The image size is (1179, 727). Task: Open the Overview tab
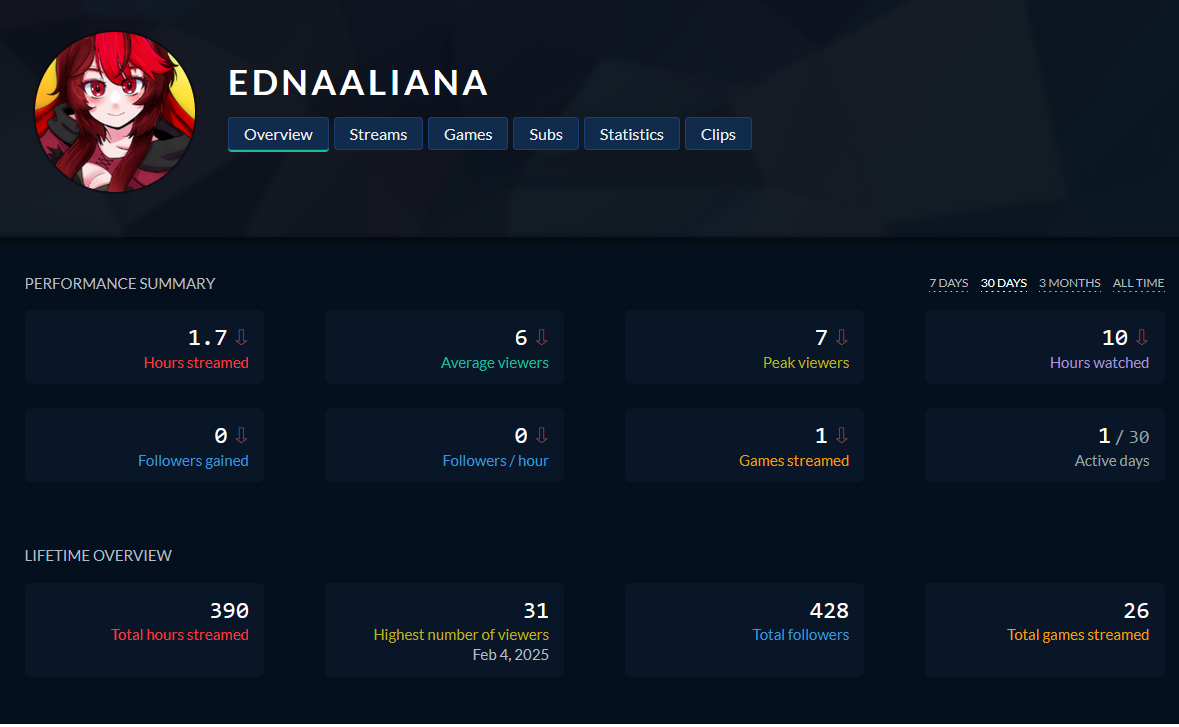click(x=278, y=134)
